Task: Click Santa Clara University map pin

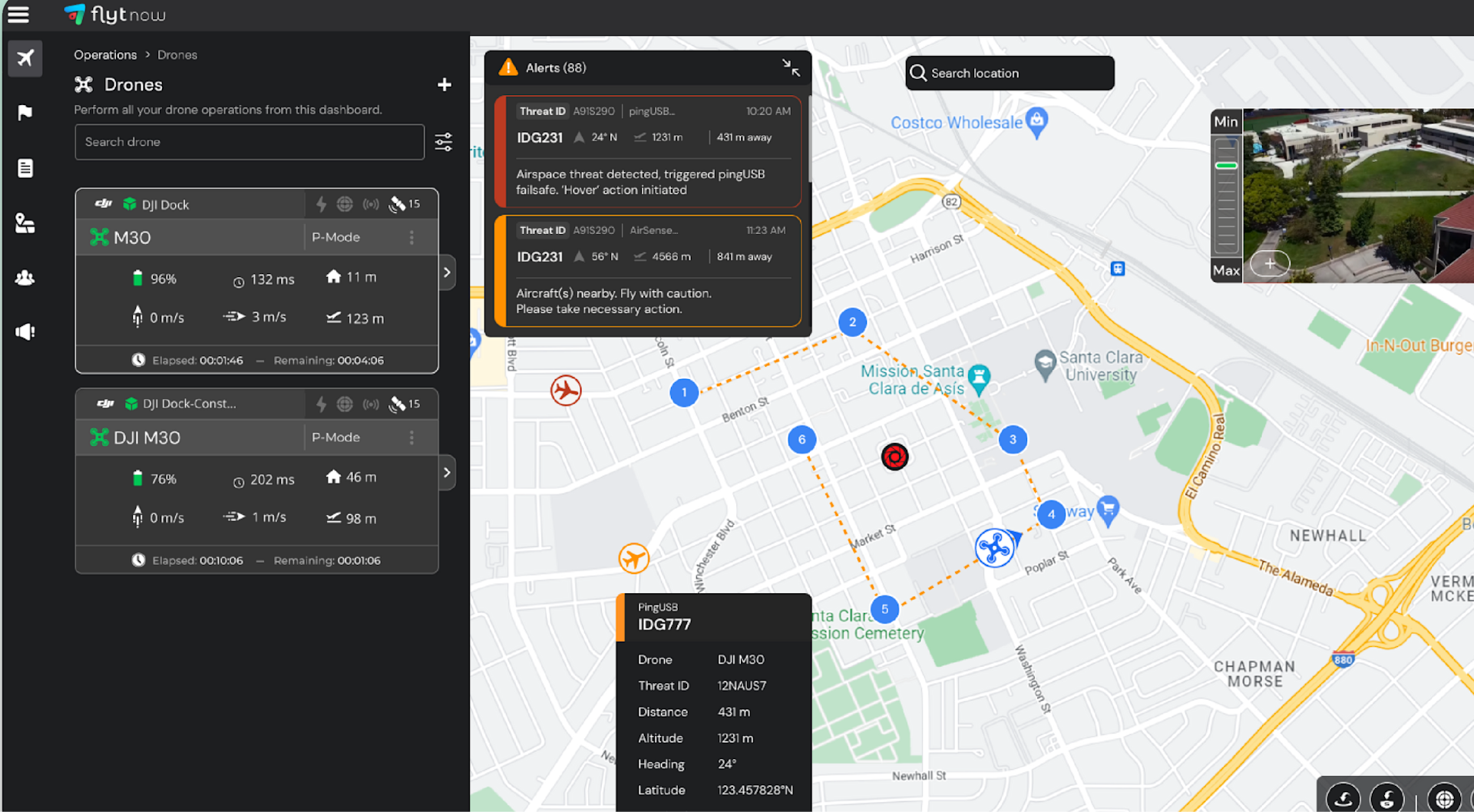Action: (x=1045, y=365)
